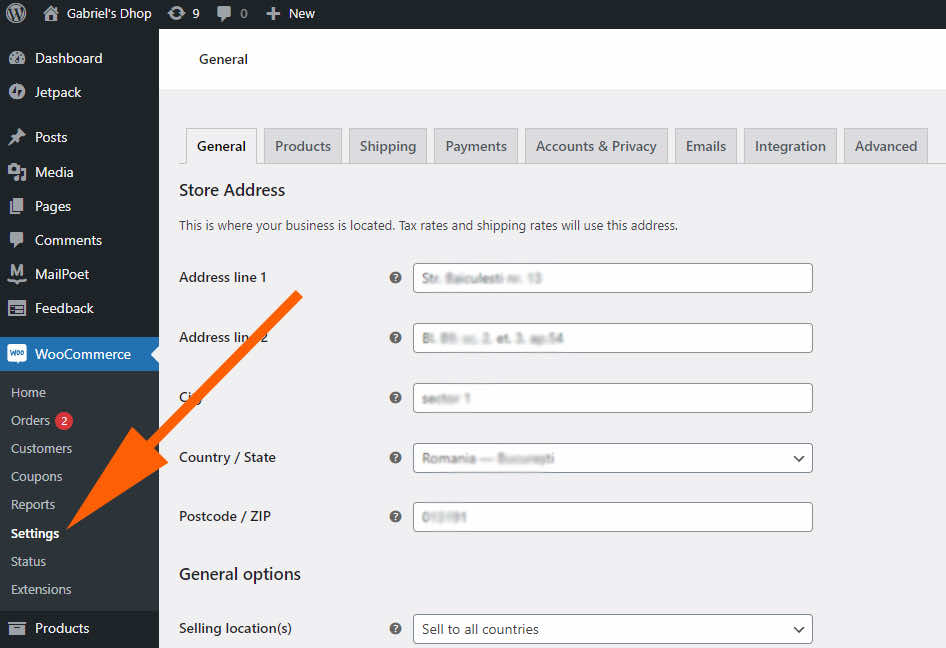
Task: Click New text in admin bar
Action: click(302, 13)
